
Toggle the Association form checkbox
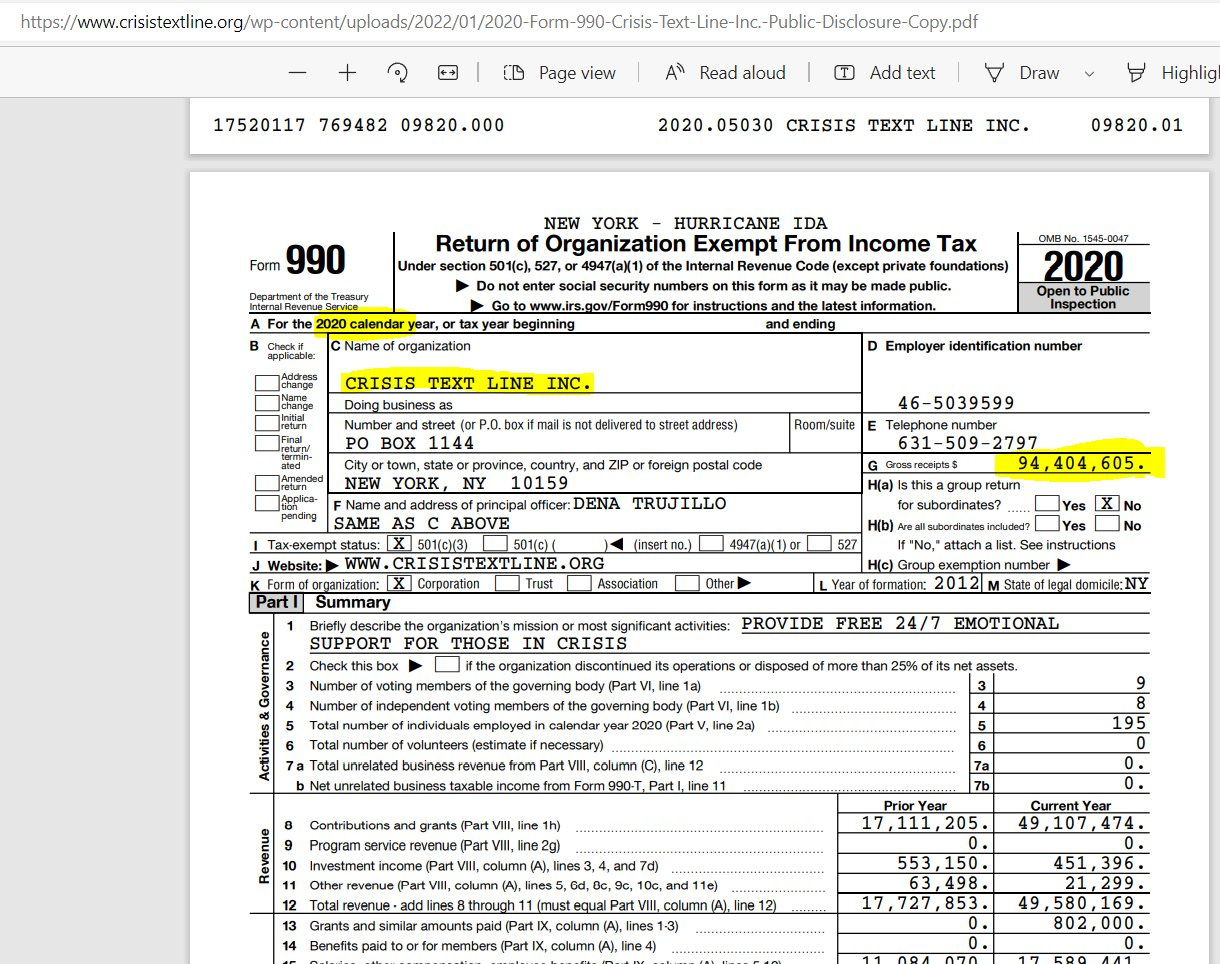[579, 583]
